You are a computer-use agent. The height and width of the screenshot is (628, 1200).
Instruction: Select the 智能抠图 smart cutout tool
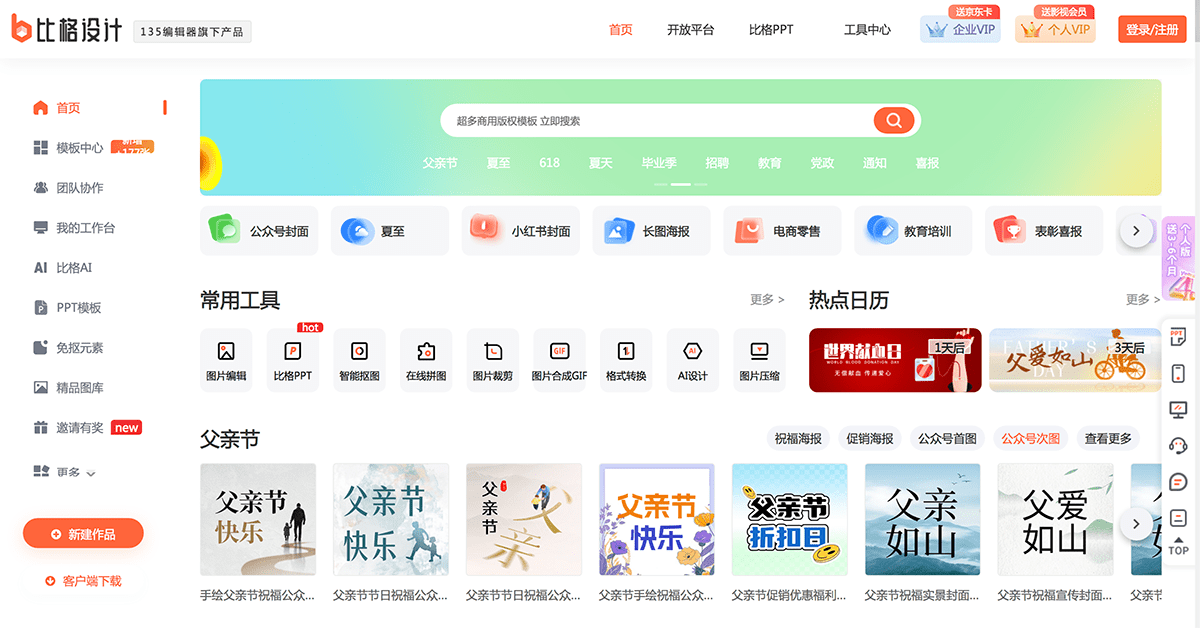(x=359, y=359)
